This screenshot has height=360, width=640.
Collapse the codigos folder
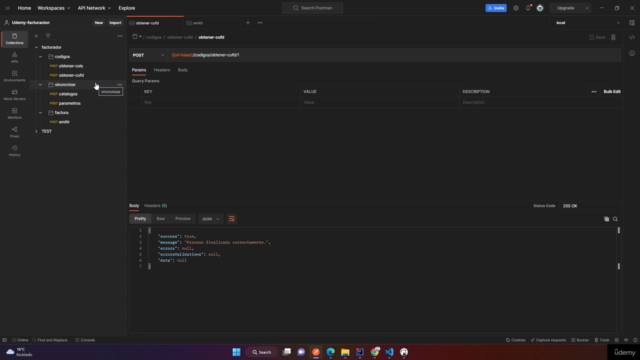pyautogui.click(x=40, y=57)
